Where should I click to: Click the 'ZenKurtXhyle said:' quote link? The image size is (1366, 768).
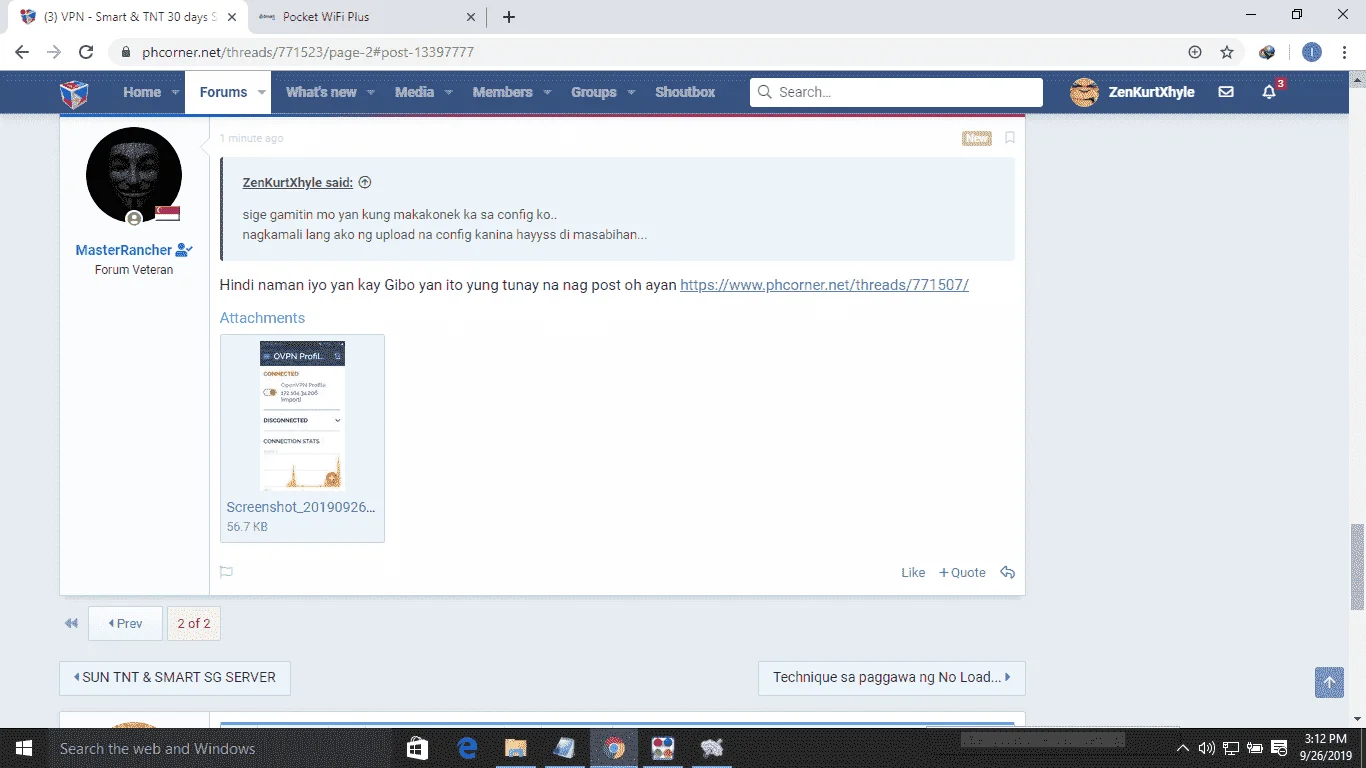(297, 183)
